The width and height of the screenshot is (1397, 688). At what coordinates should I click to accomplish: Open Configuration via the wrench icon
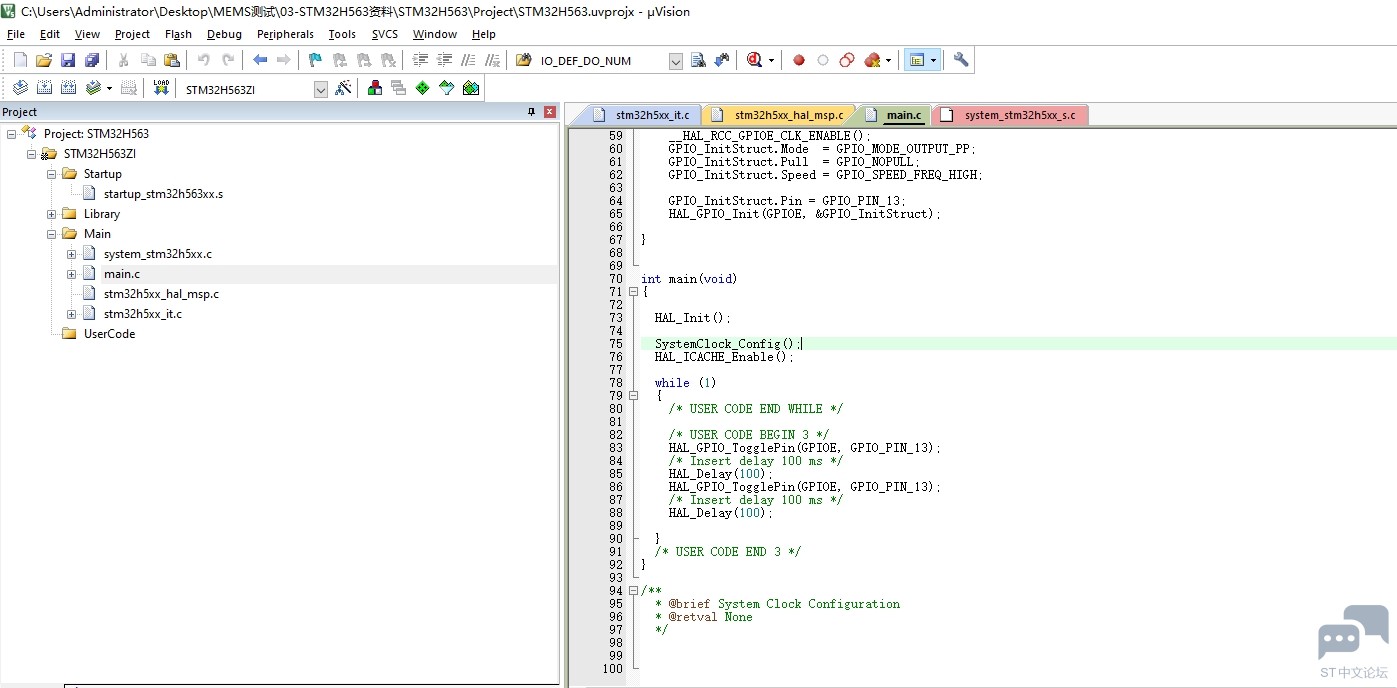coord(961,60)
